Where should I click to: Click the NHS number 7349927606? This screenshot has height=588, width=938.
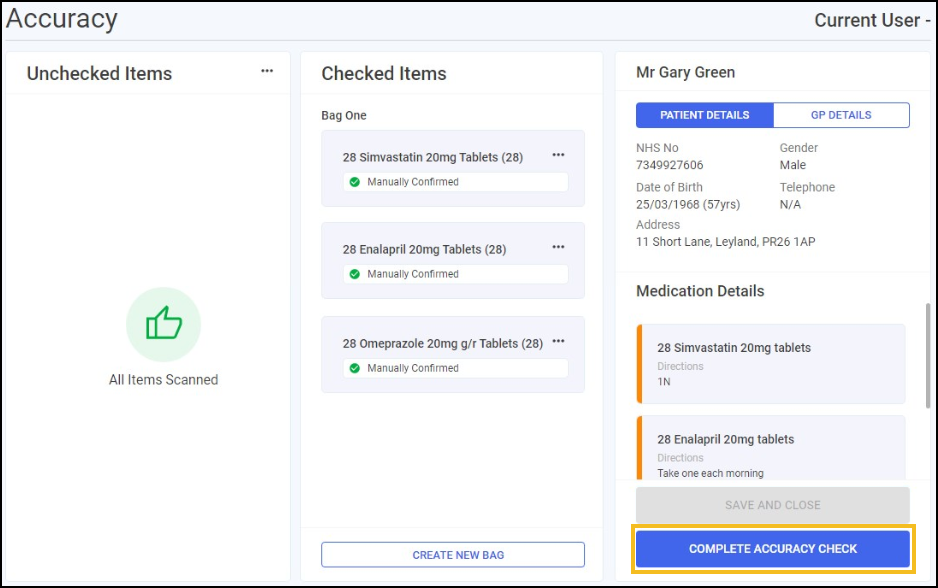click(x=669, y=165)
